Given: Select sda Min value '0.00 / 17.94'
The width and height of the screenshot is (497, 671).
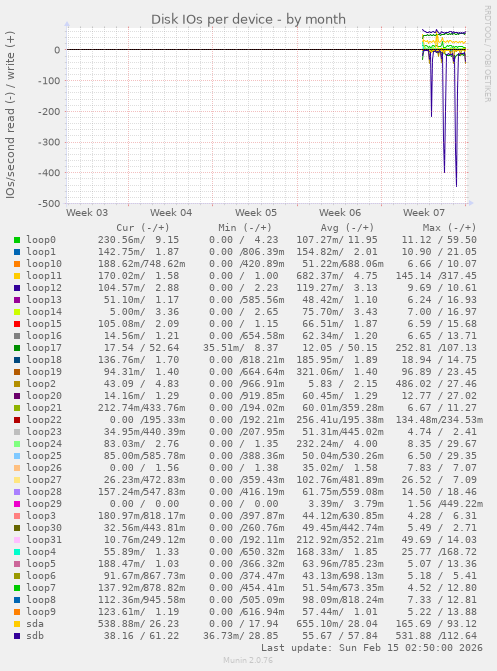Looking at the screenshot, I should tap(244, 623).
